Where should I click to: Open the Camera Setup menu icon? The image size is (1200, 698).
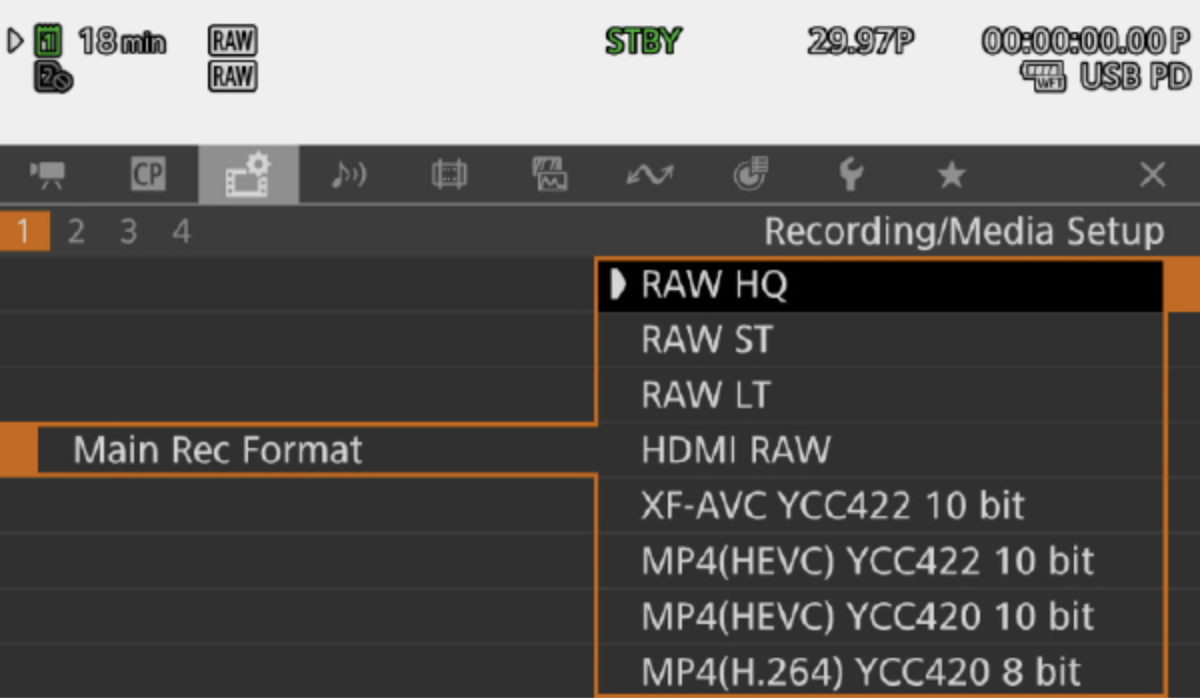tap(47, 176)
